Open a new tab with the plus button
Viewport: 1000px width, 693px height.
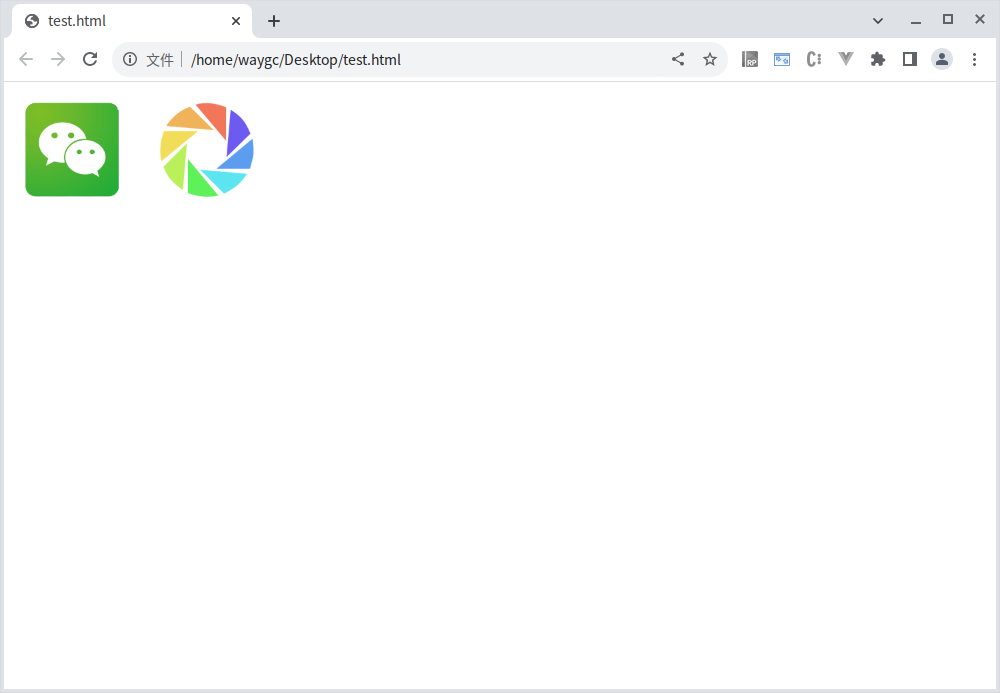[274, 21]
